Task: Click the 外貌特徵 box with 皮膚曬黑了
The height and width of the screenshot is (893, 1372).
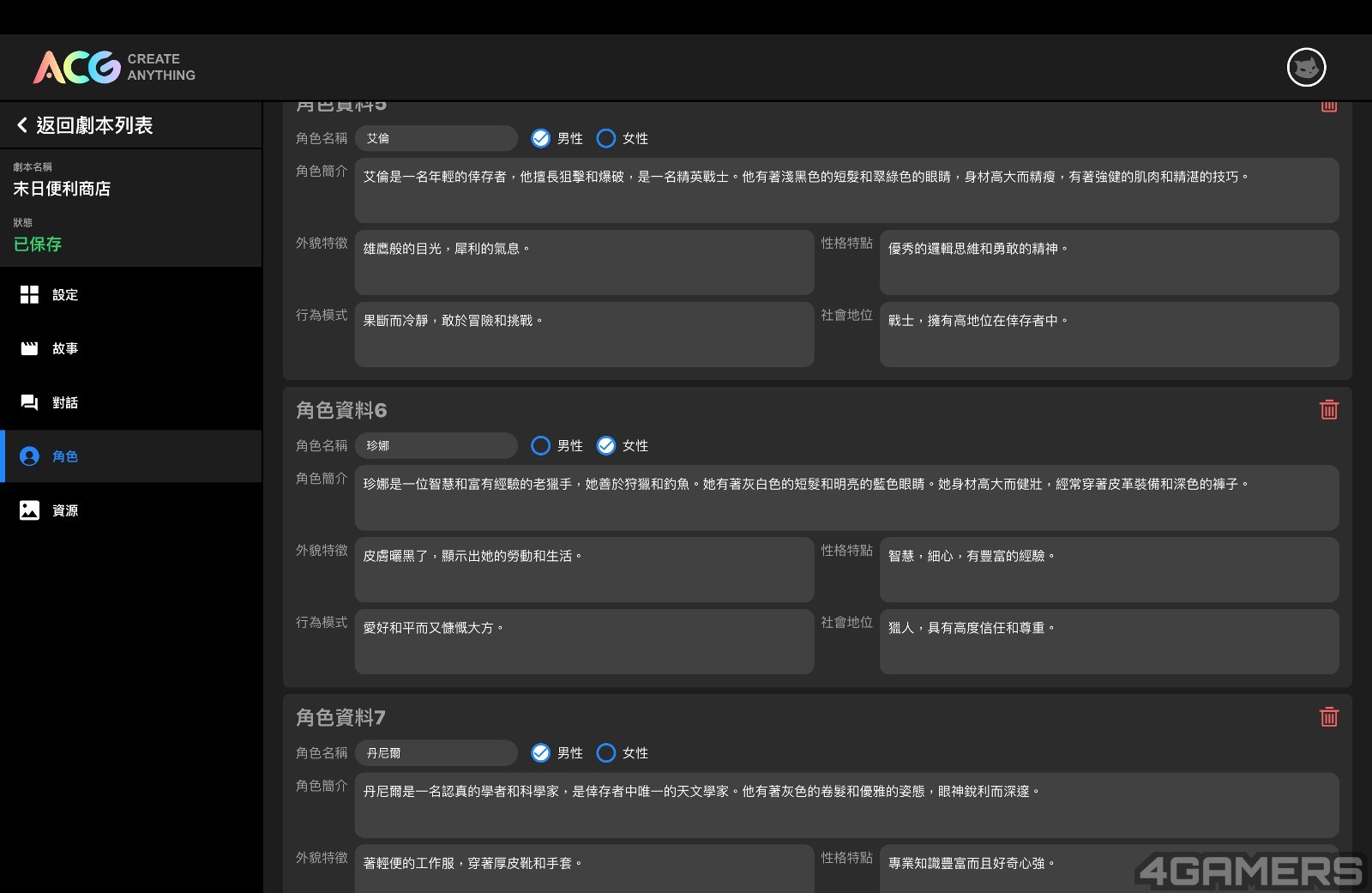Action: (x=584, y=570)
